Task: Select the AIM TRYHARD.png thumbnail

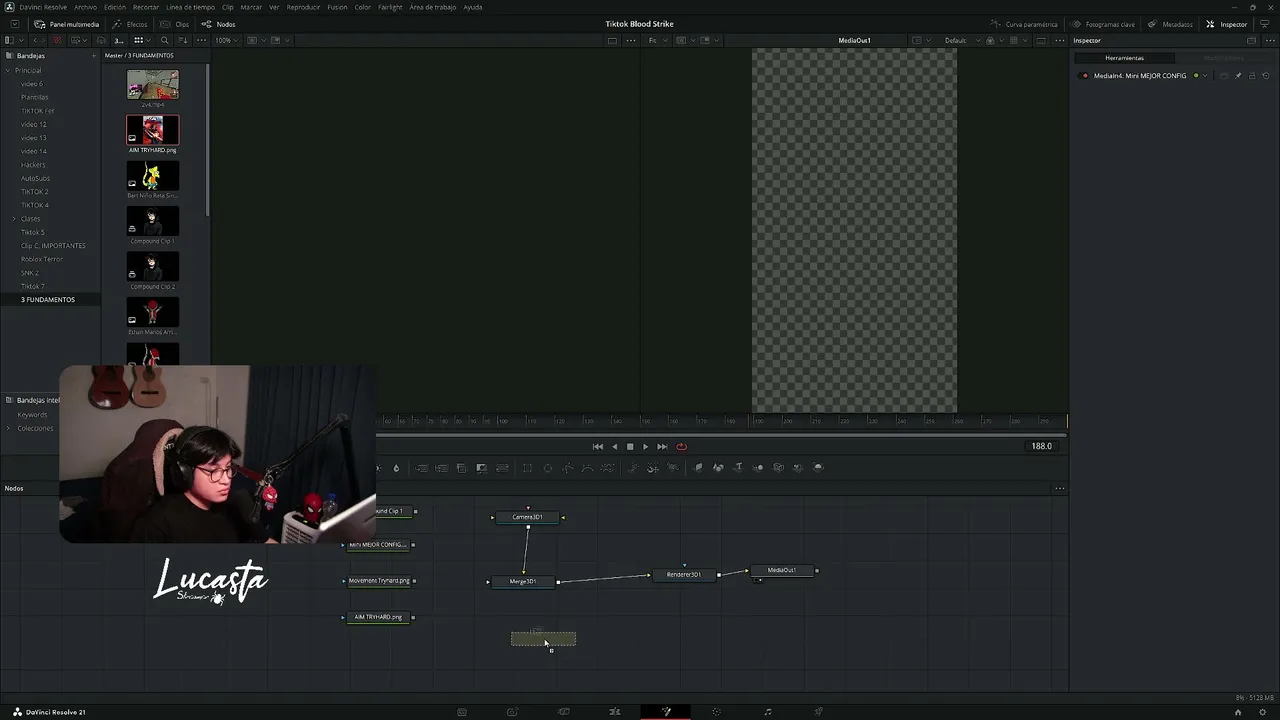Action: click(153, 131)
